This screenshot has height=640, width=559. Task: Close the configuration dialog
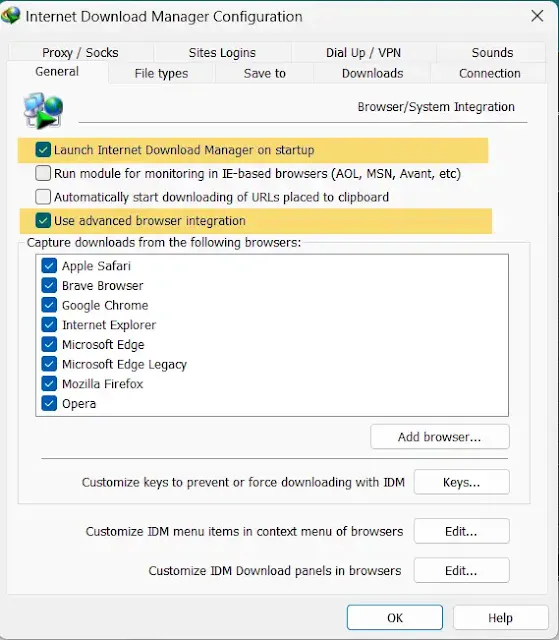(537, 16)
